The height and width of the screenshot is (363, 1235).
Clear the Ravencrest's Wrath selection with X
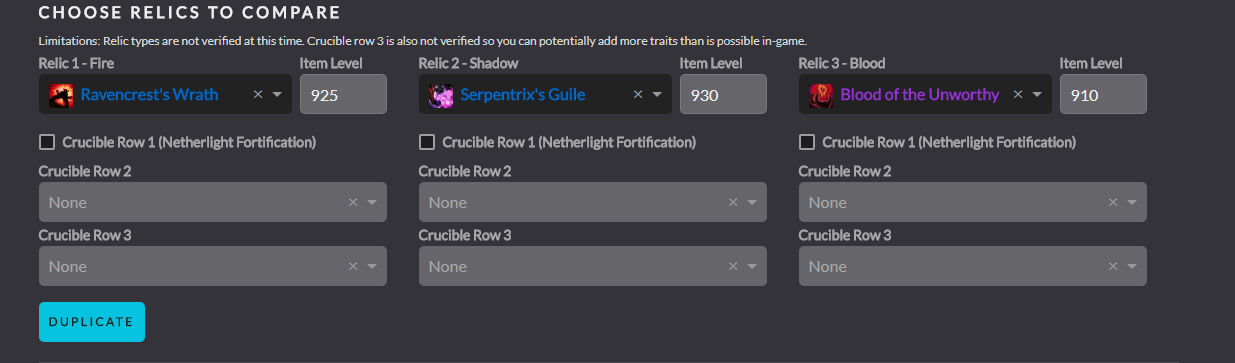point(257,94)
